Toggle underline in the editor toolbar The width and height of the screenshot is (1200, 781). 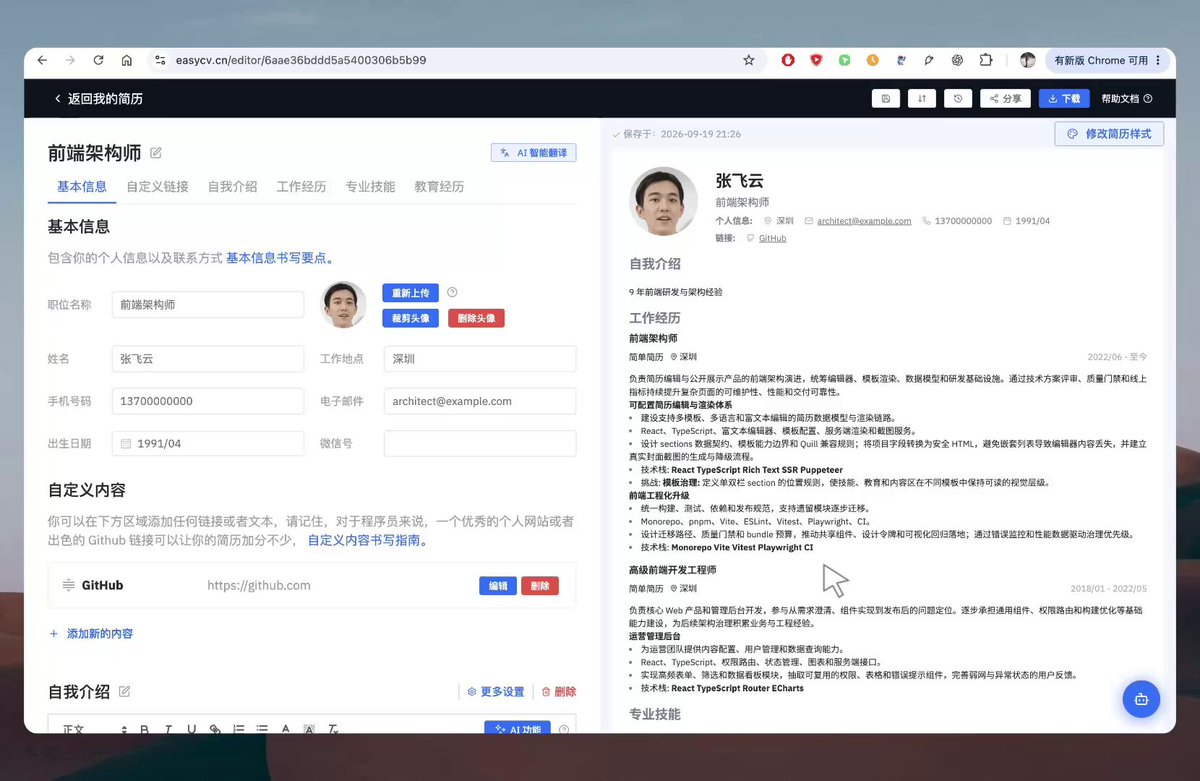coord(191,729)
